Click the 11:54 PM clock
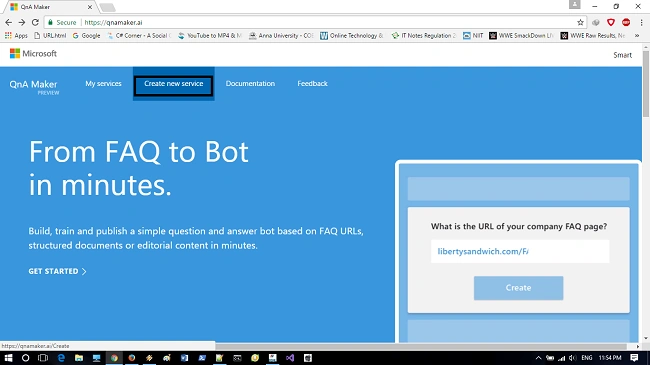This screenshot has height=365, width=650. [x=610, y=358]
